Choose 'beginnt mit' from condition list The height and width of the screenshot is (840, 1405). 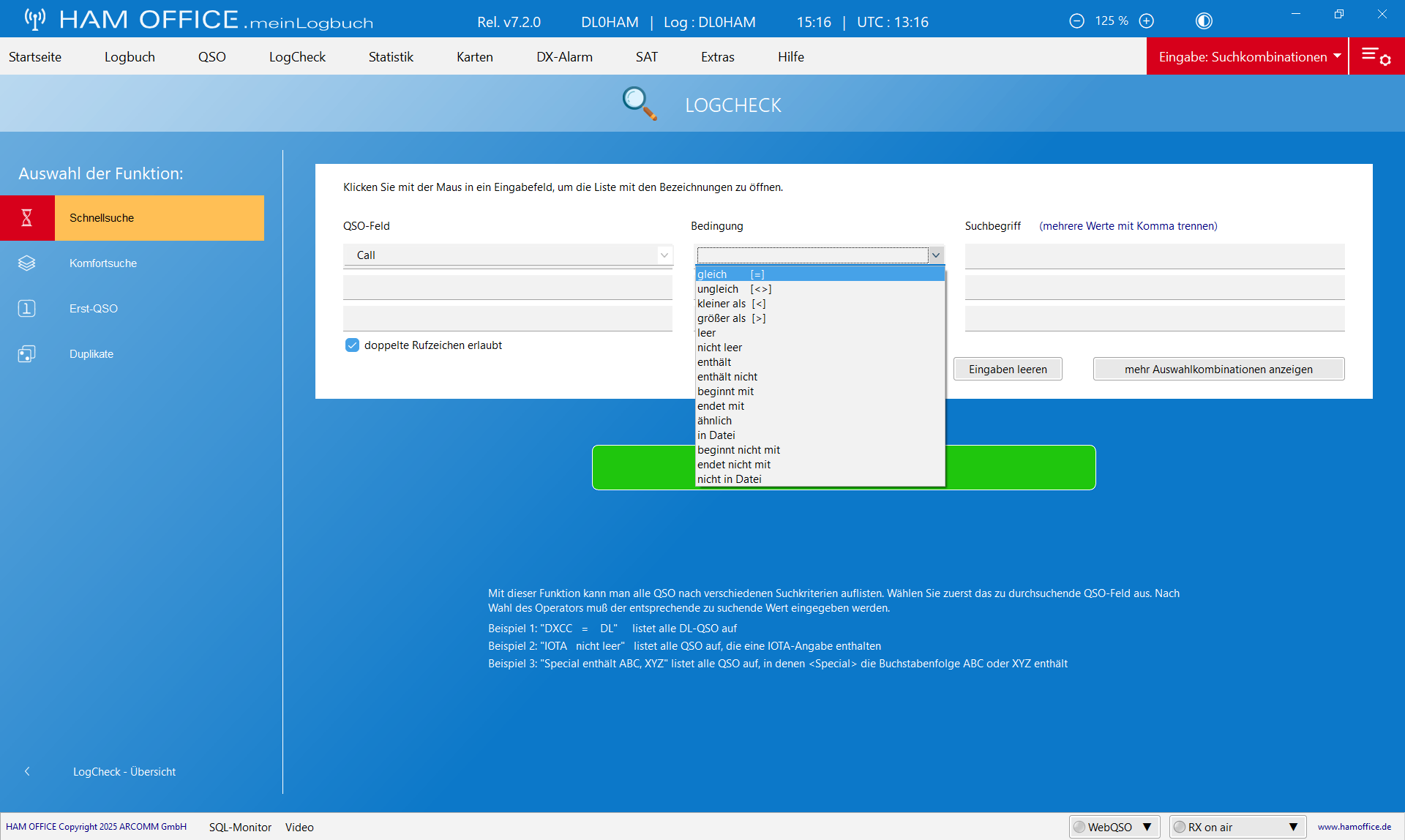point(820,391)
